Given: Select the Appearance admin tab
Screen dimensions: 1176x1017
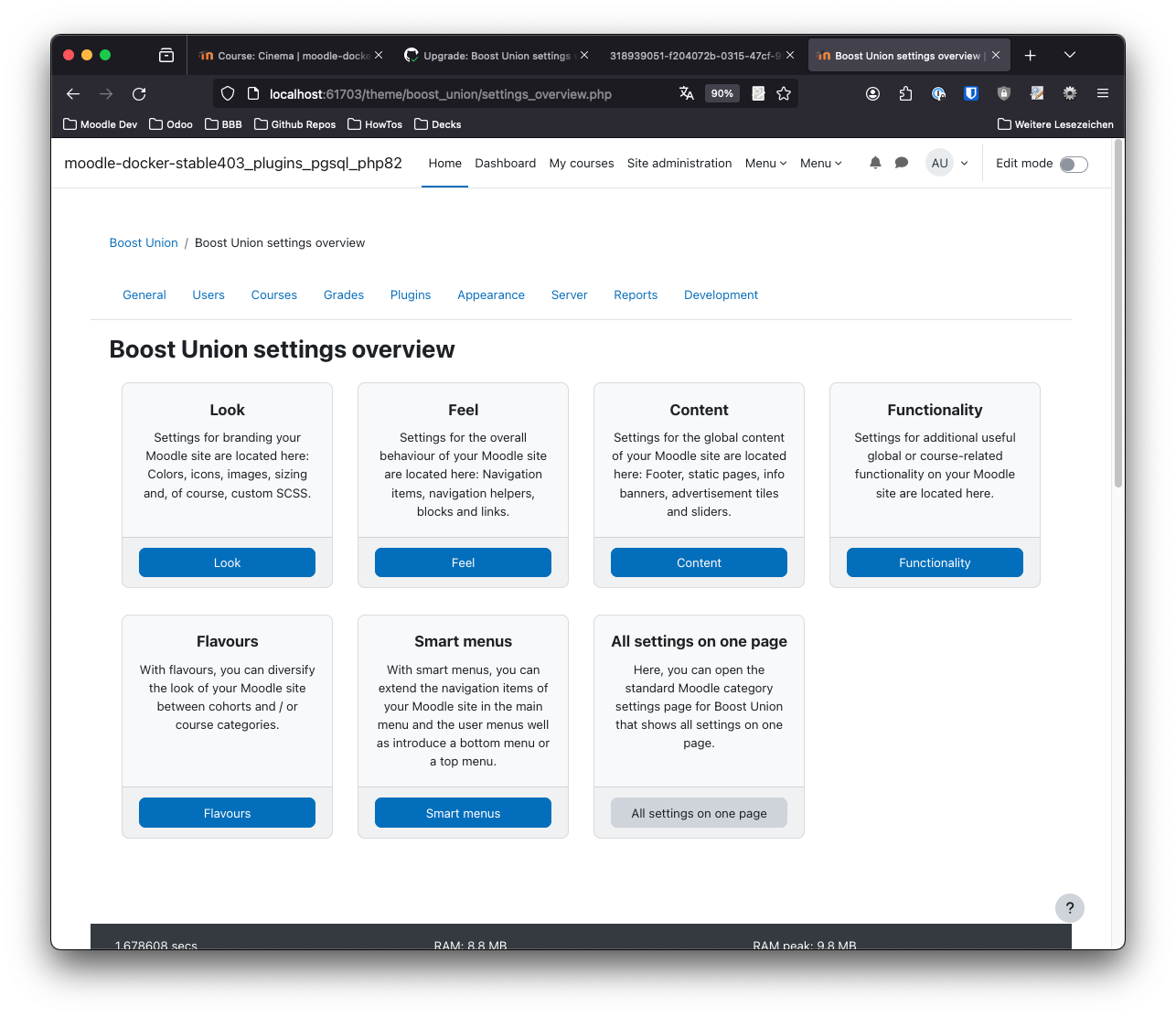Looking at the screenshot, I should pyautogui.click(x=491, y=294).
